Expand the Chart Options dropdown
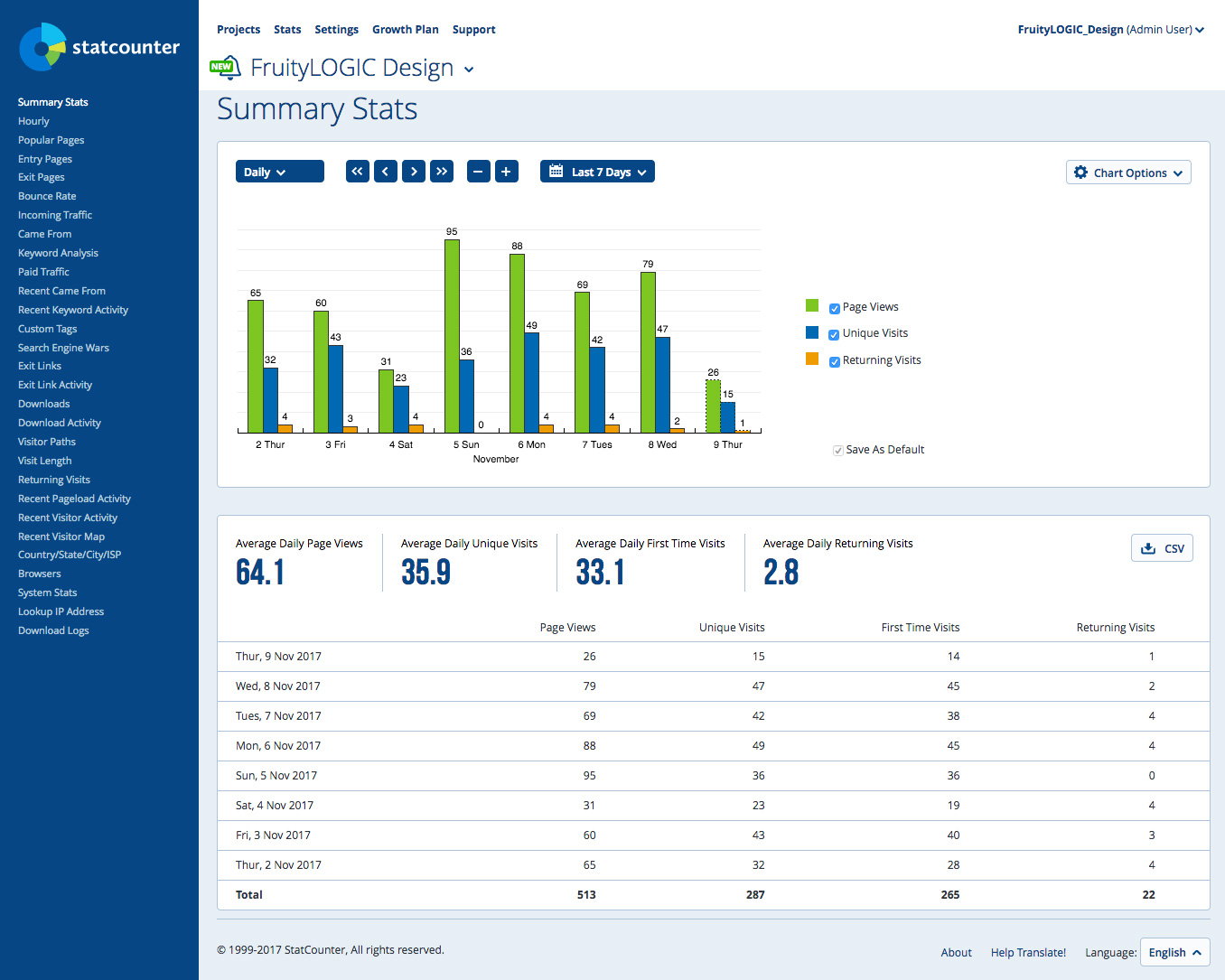The height and width of the screenshot is (980, 1225). click(1128, 173)
